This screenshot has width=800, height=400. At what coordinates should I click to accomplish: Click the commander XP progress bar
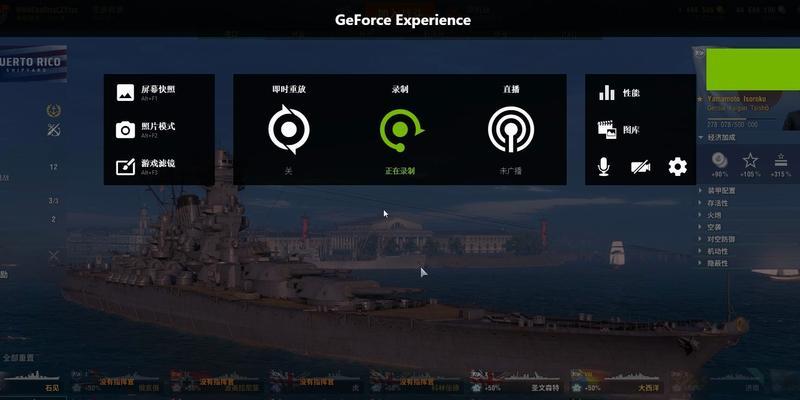click(x=740, y=118)
